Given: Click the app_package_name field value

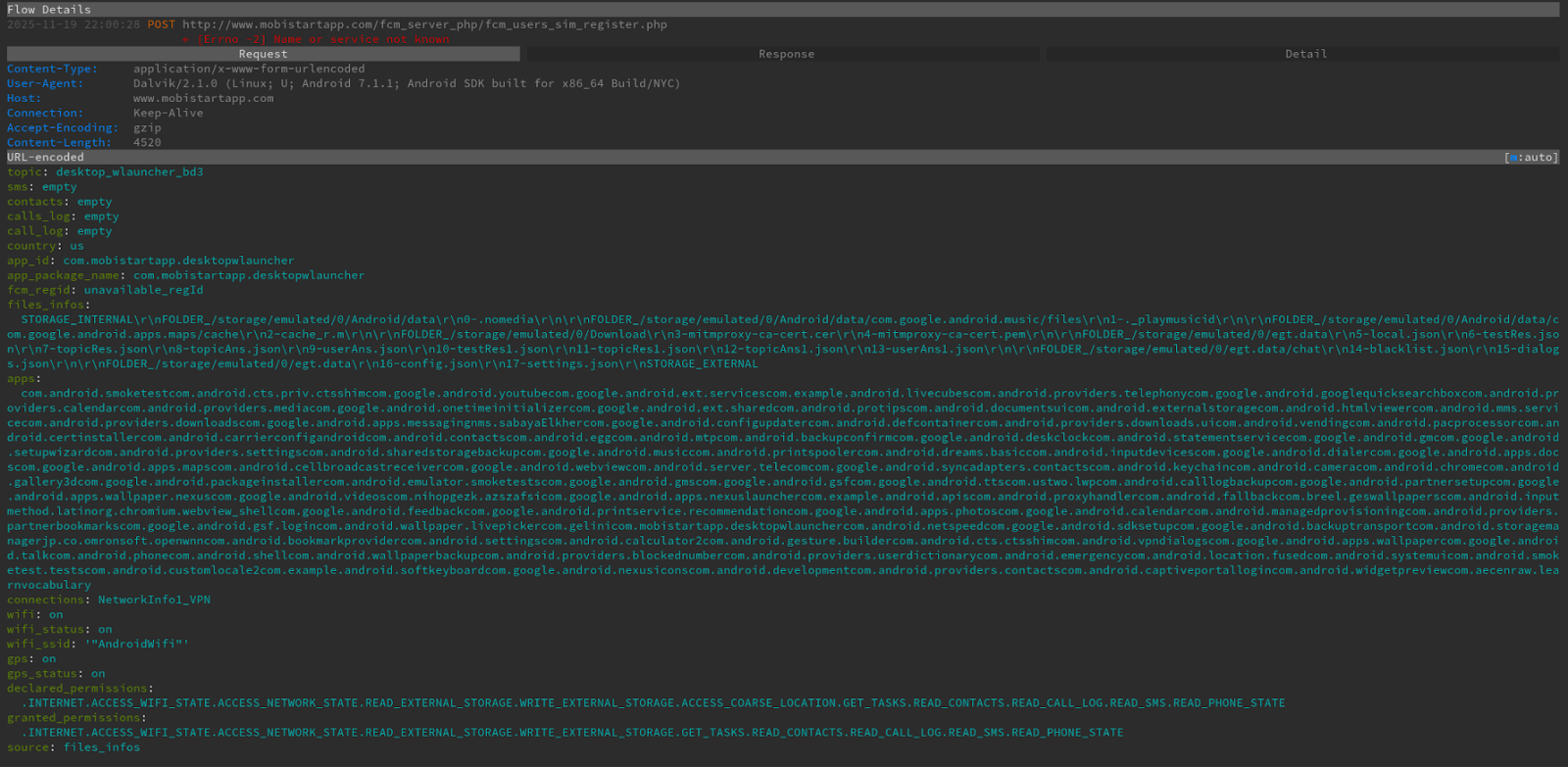Looking at the screenshot, I should pos(249,275).
